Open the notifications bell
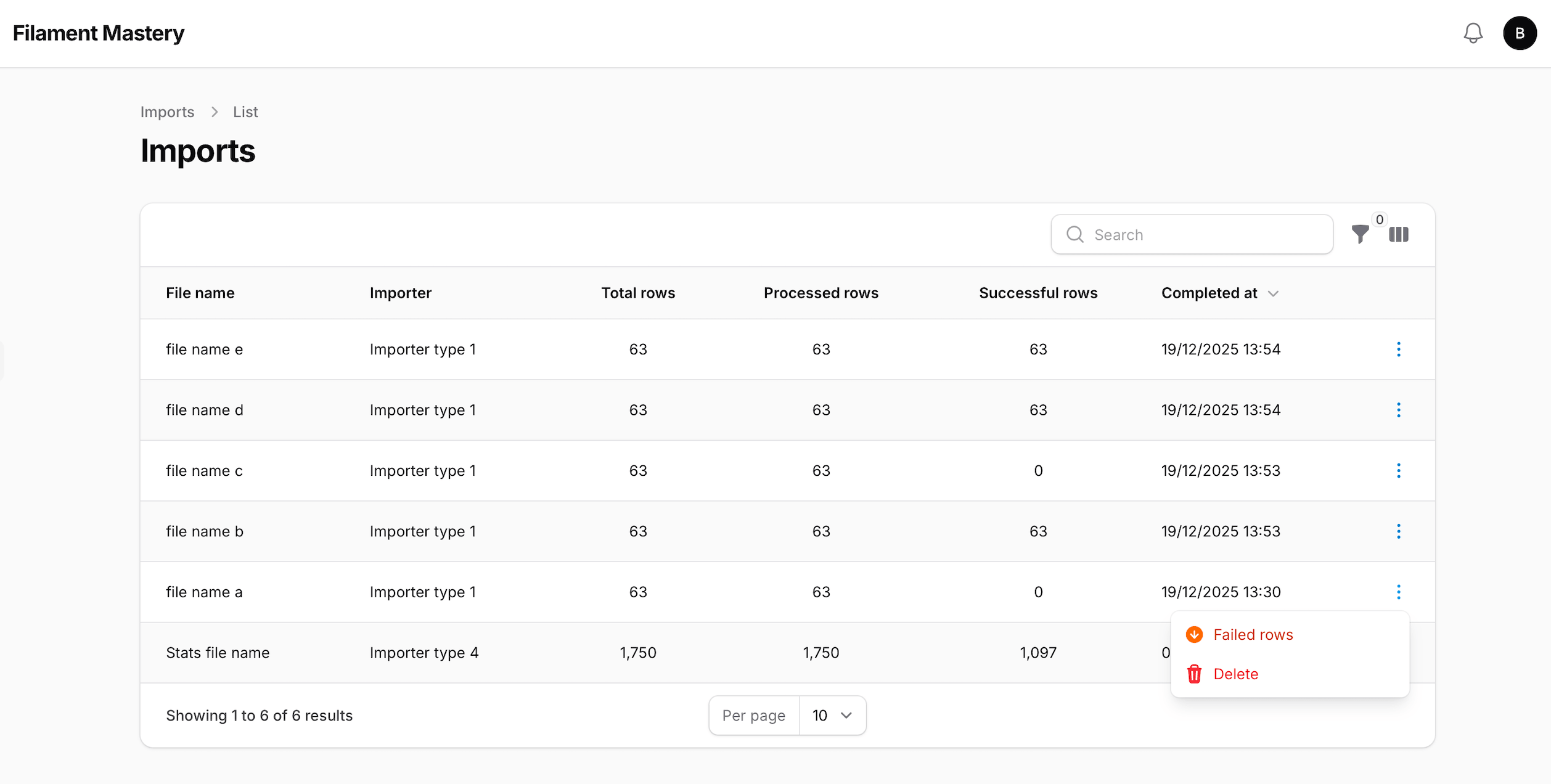The image size is (1551, 784). coord(1473,33)
